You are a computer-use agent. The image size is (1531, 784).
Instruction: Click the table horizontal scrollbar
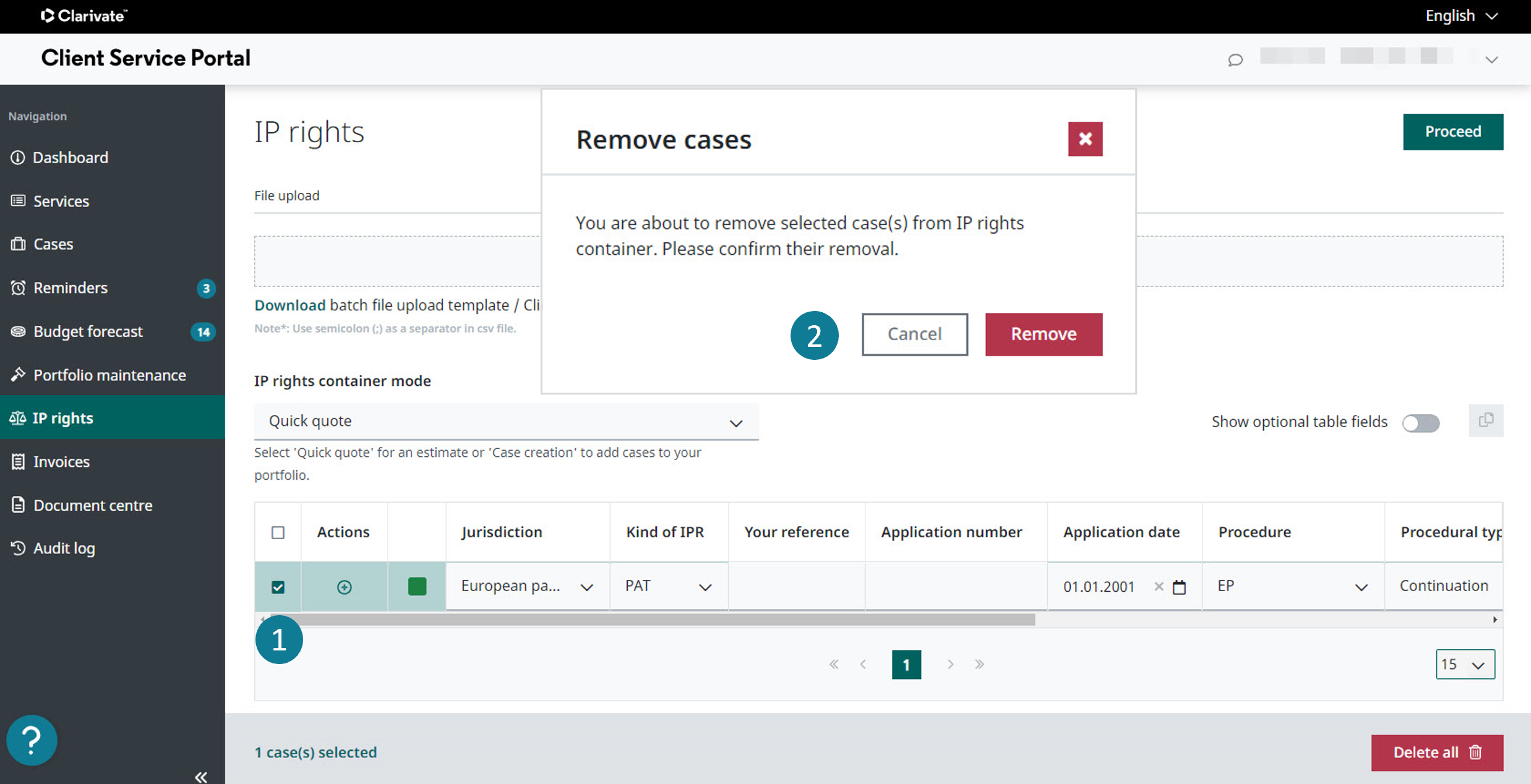pos(653,620)
